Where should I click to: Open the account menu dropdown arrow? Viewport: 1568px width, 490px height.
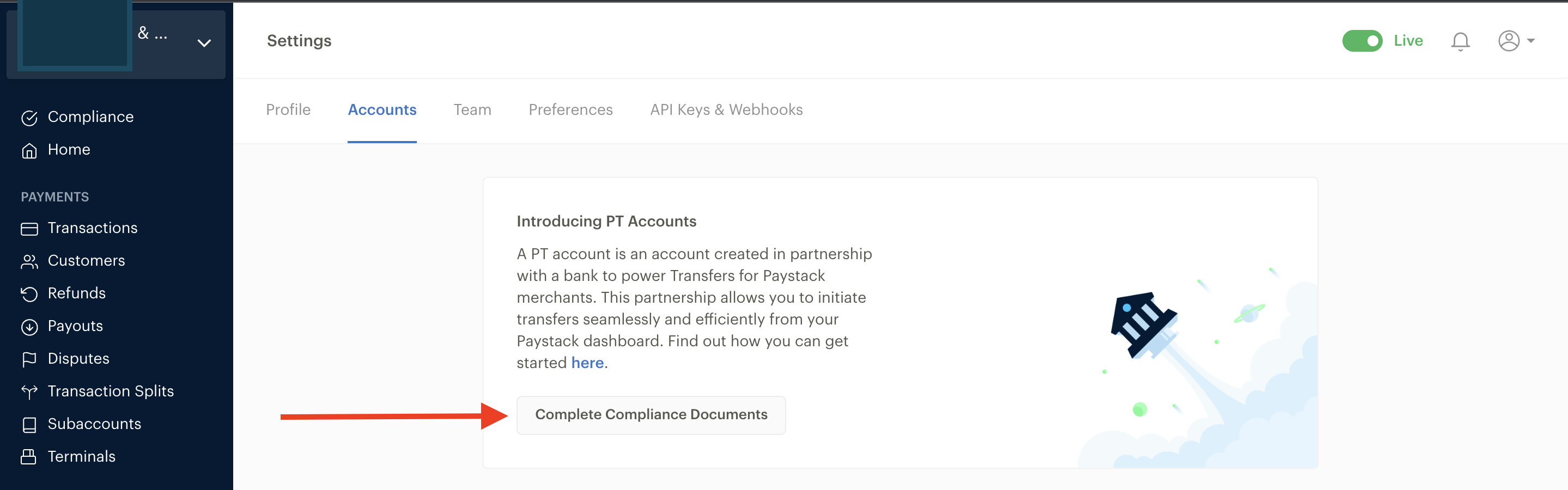[1530, 41]
